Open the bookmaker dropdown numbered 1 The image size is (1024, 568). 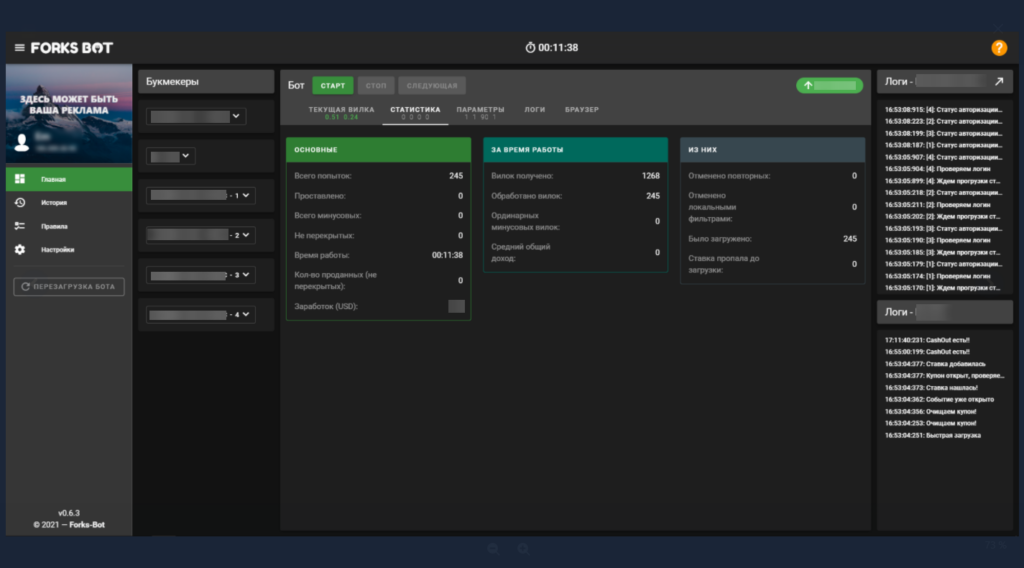pos(200,195)
